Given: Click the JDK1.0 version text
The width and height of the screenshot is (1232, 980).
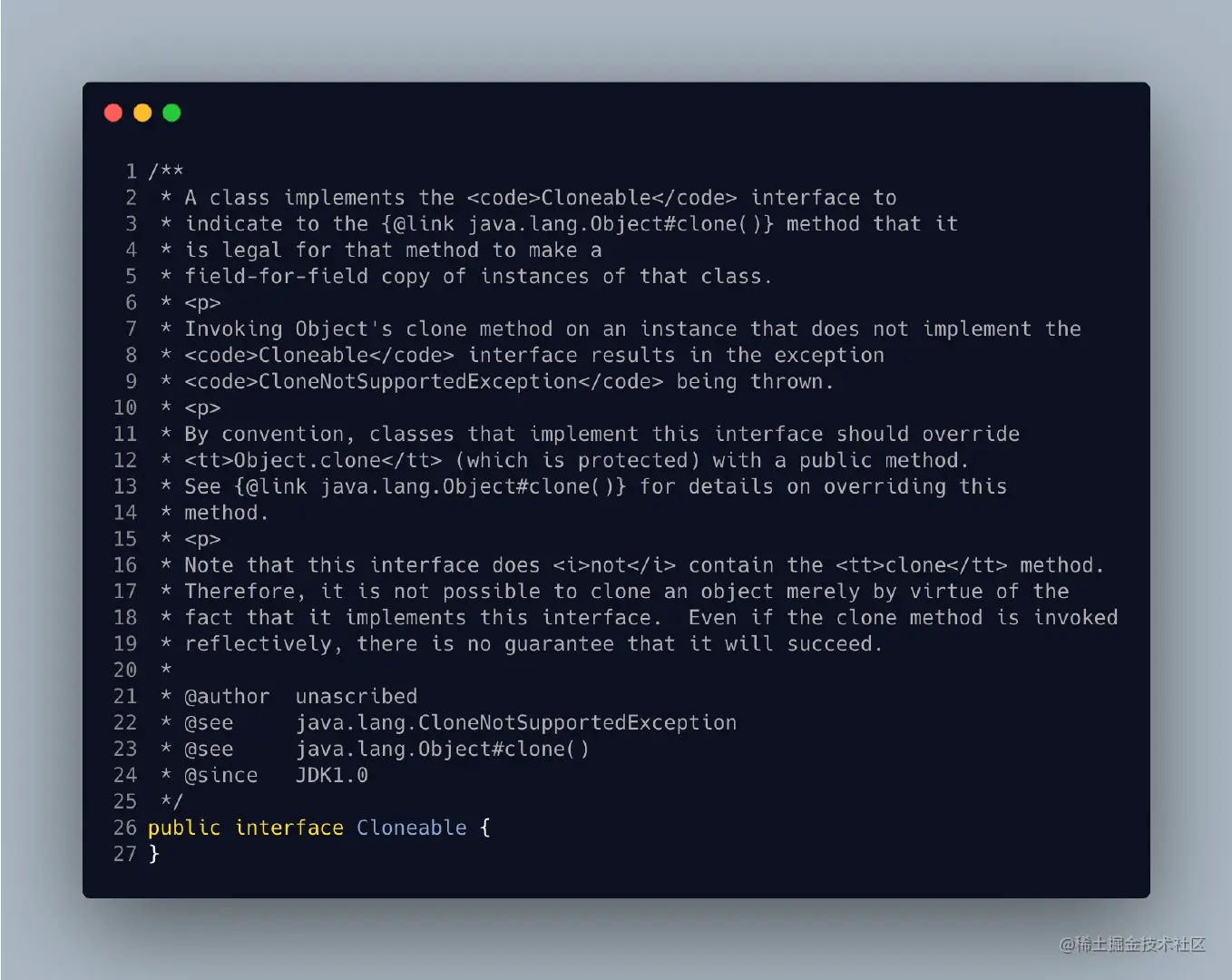Looking at the screenshot, I should click(x=332, y=775).
